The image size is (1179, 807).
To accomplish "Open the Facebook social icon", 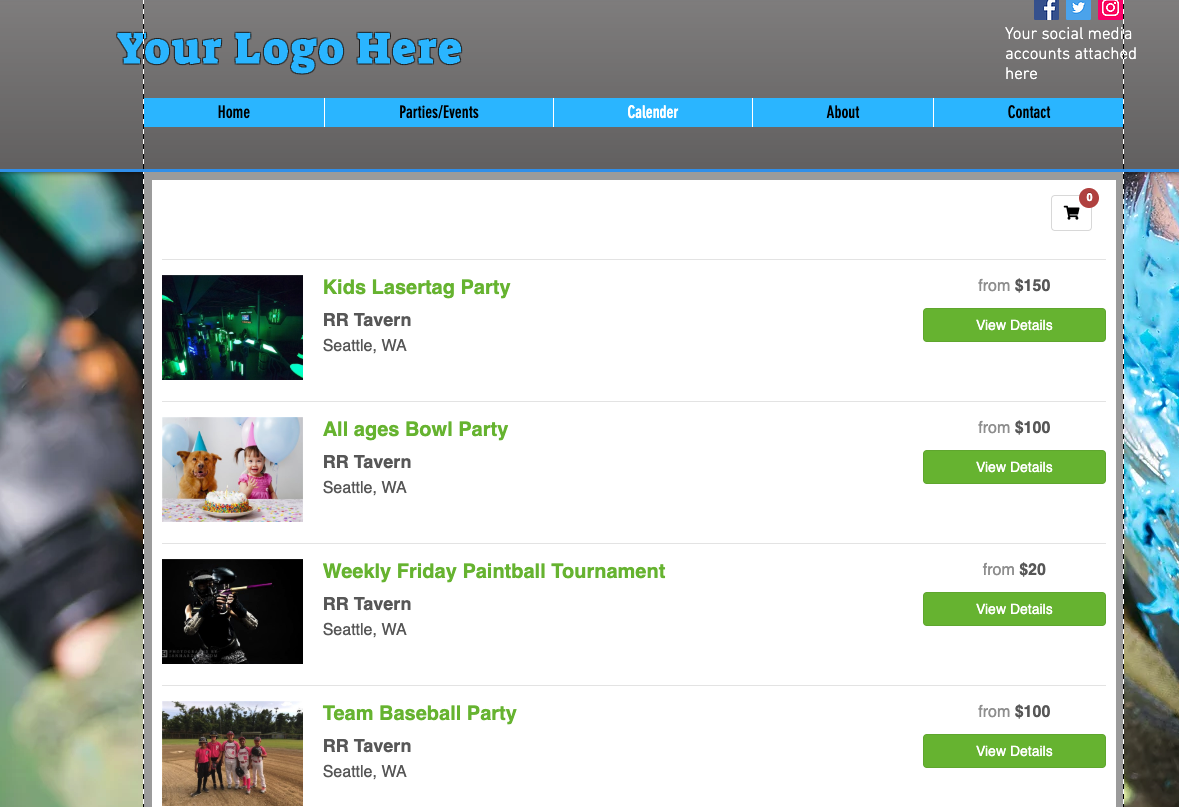I will (1046, 9).
